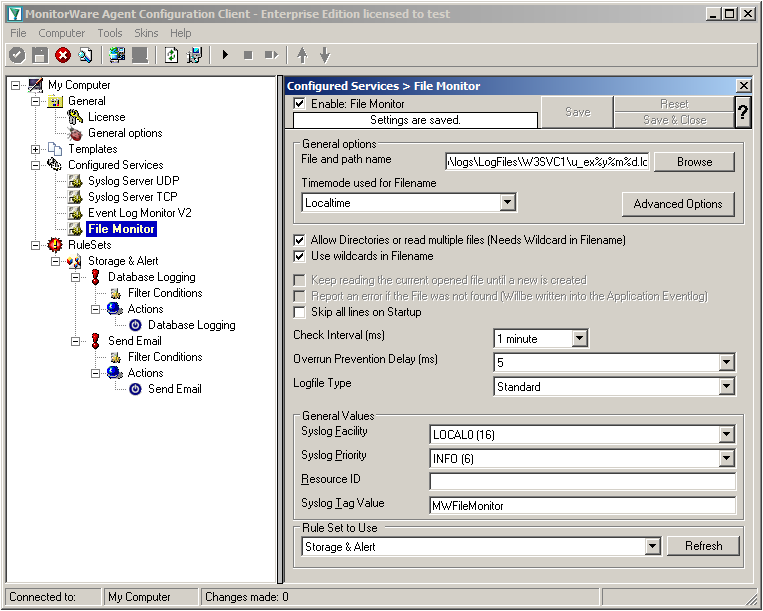
Task: Toggle Keep reading the current opened file
Action: point(300,280)
